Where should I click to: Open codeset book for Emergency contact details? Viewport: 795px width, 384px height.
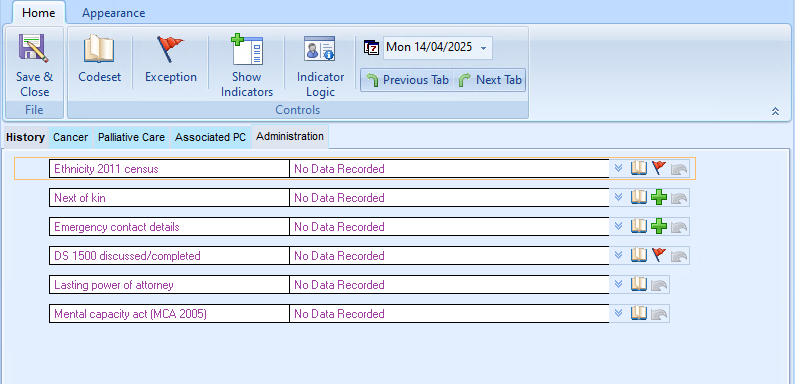639,226
